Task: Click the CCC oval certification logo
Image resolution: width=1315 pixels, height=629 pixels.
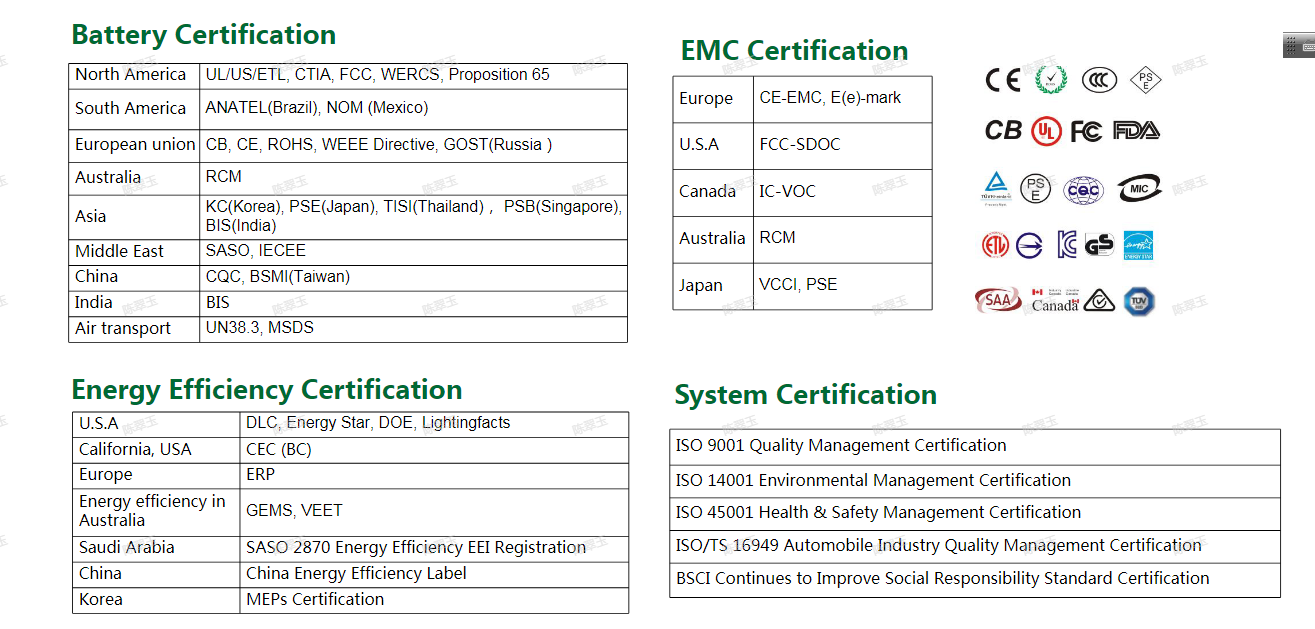Action: pos(1099,80)
